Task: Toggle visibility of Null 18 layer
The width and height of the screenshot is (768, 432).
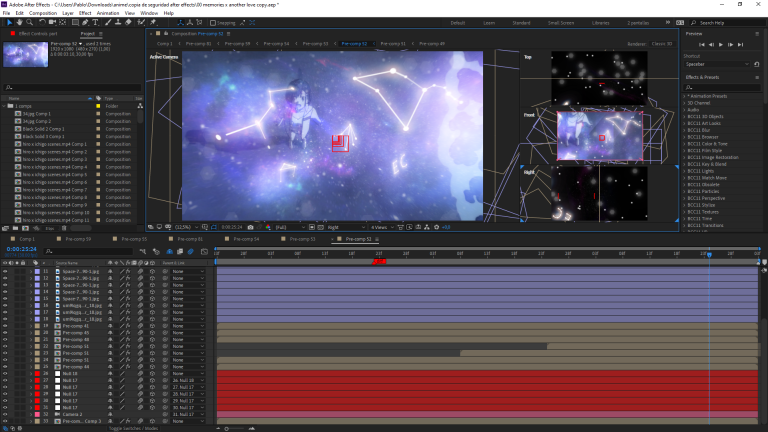Action: pyautogui.click(x=5, y=373)
